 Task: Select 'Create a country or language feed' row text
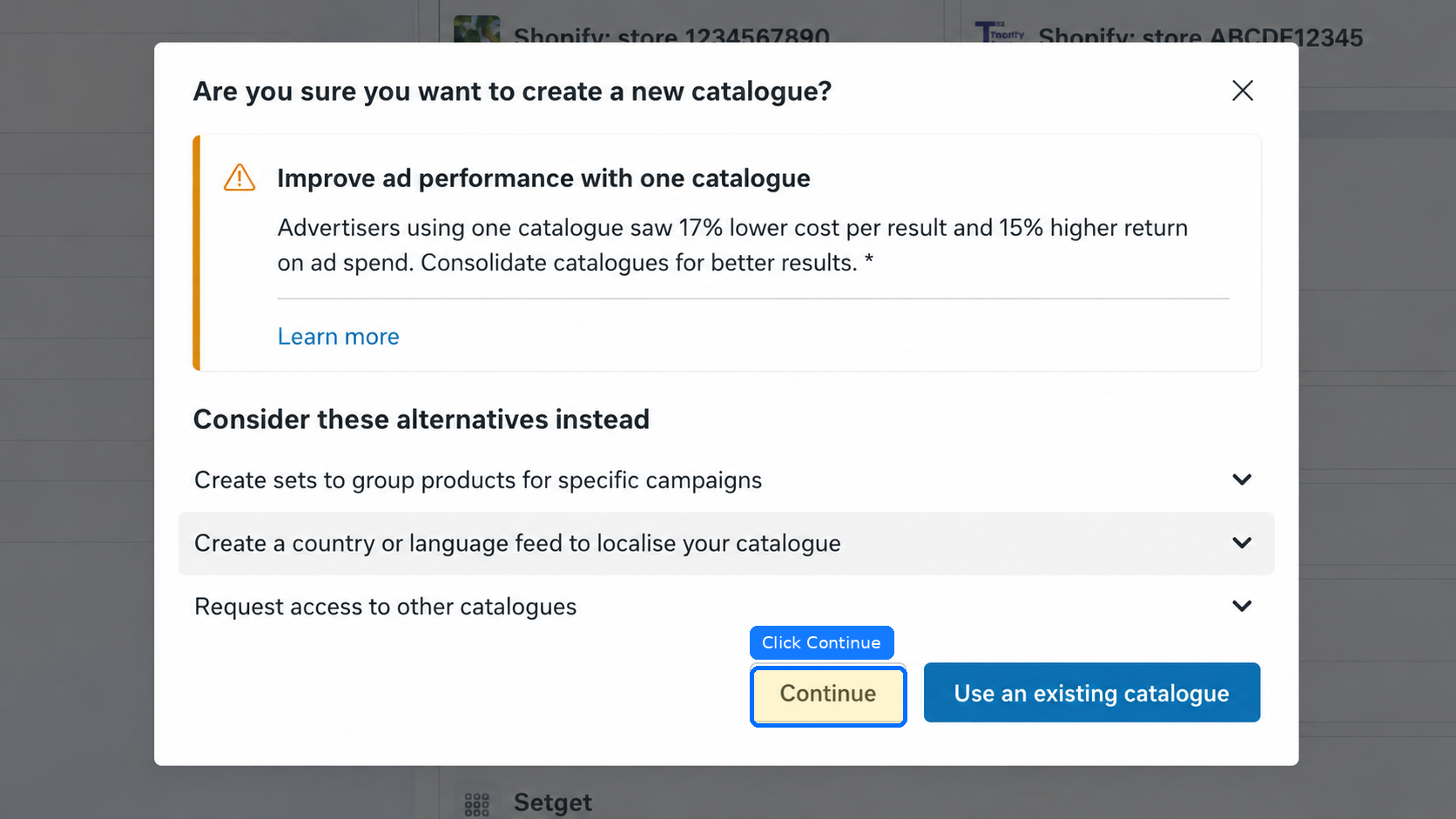(x=517, y=543)
